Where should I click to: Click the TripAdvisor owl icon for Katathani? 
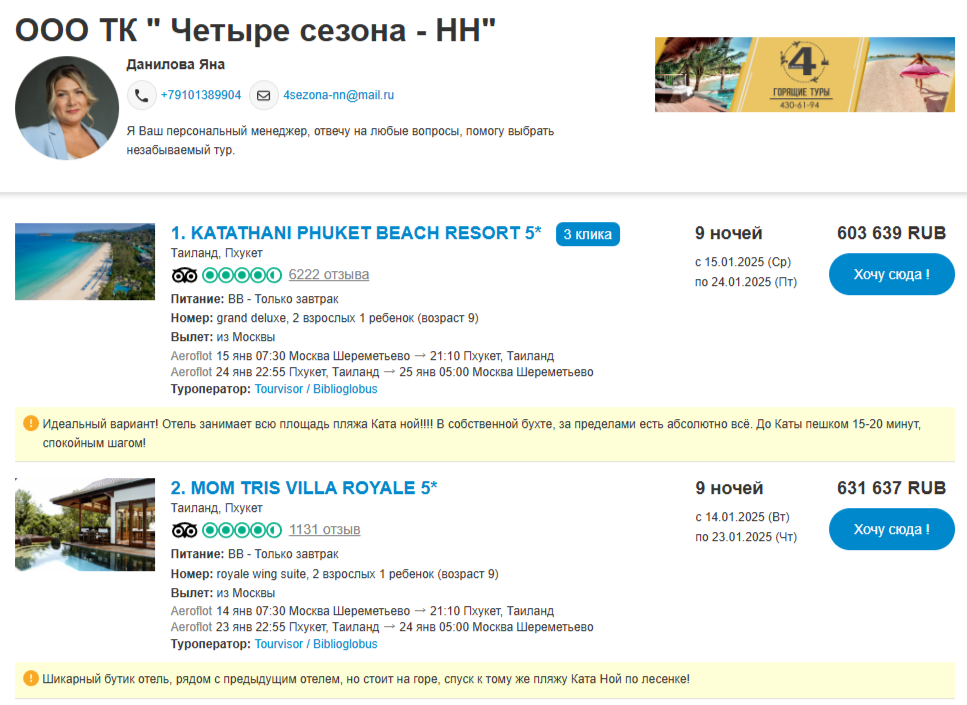pos(184,275)
